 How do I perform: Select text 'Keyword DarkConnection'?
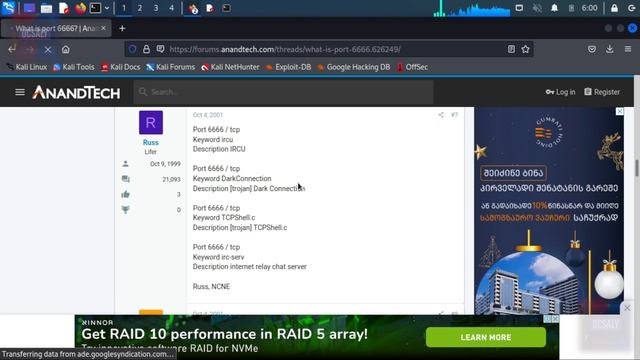click(232, 179)
